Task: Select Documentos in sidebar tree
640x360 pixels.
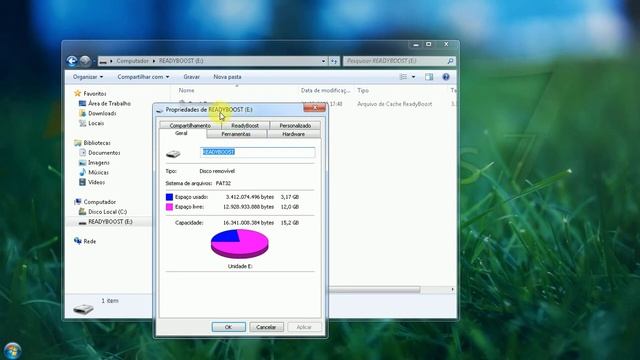Action: (104, 153)
